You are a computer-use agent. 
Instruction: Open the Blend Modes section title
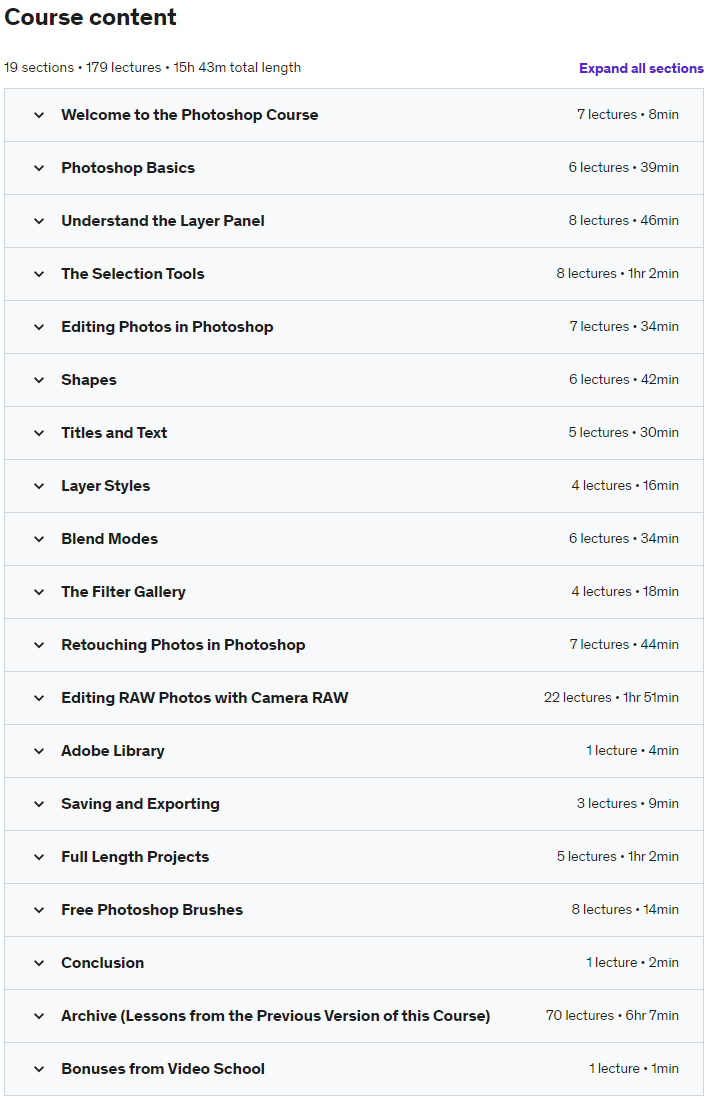point(109,539)
